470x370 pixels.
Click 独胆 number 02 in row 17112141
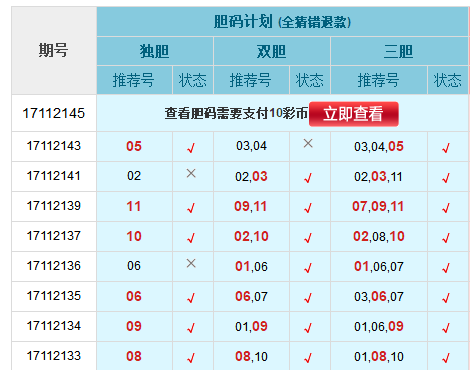pyautogui.click(x=134, y=176)
